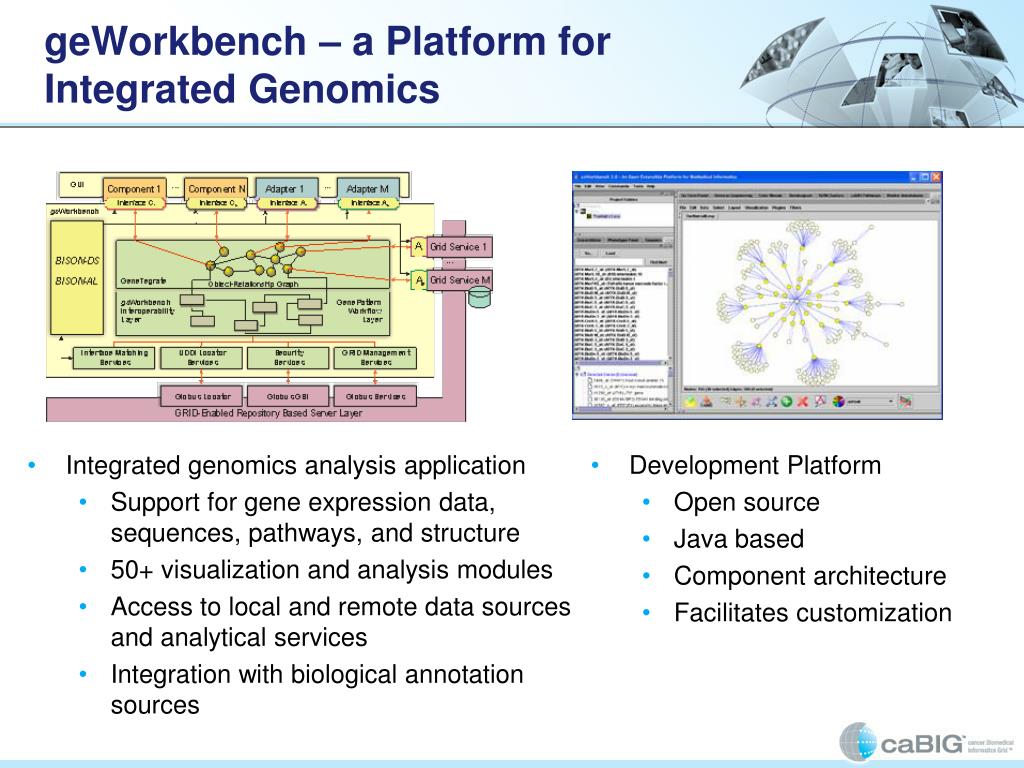Image resolution: width=1024 pixels, height=768 pixels.
Task: Click the Project Folders panel header
Action: coord(624,199)
